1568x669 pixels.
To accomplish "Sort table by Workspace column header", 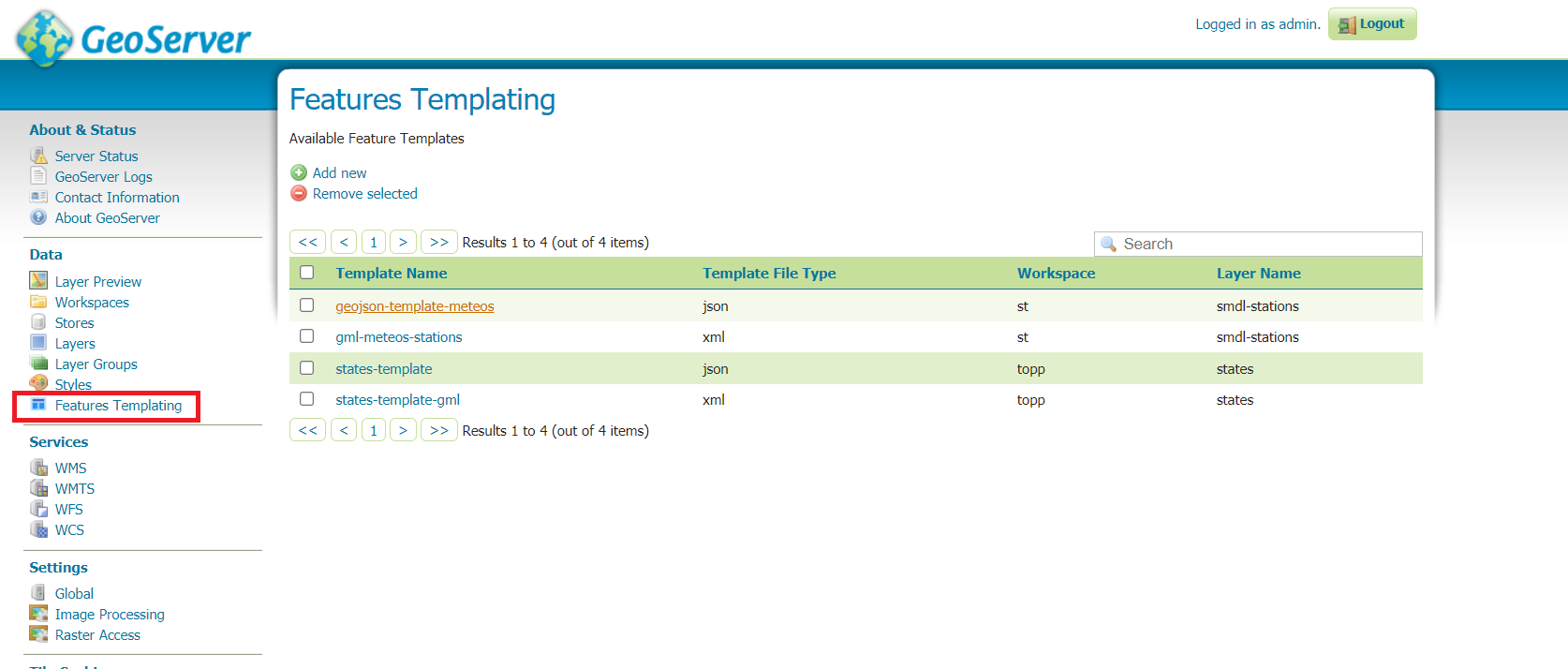I will 1056,274.
